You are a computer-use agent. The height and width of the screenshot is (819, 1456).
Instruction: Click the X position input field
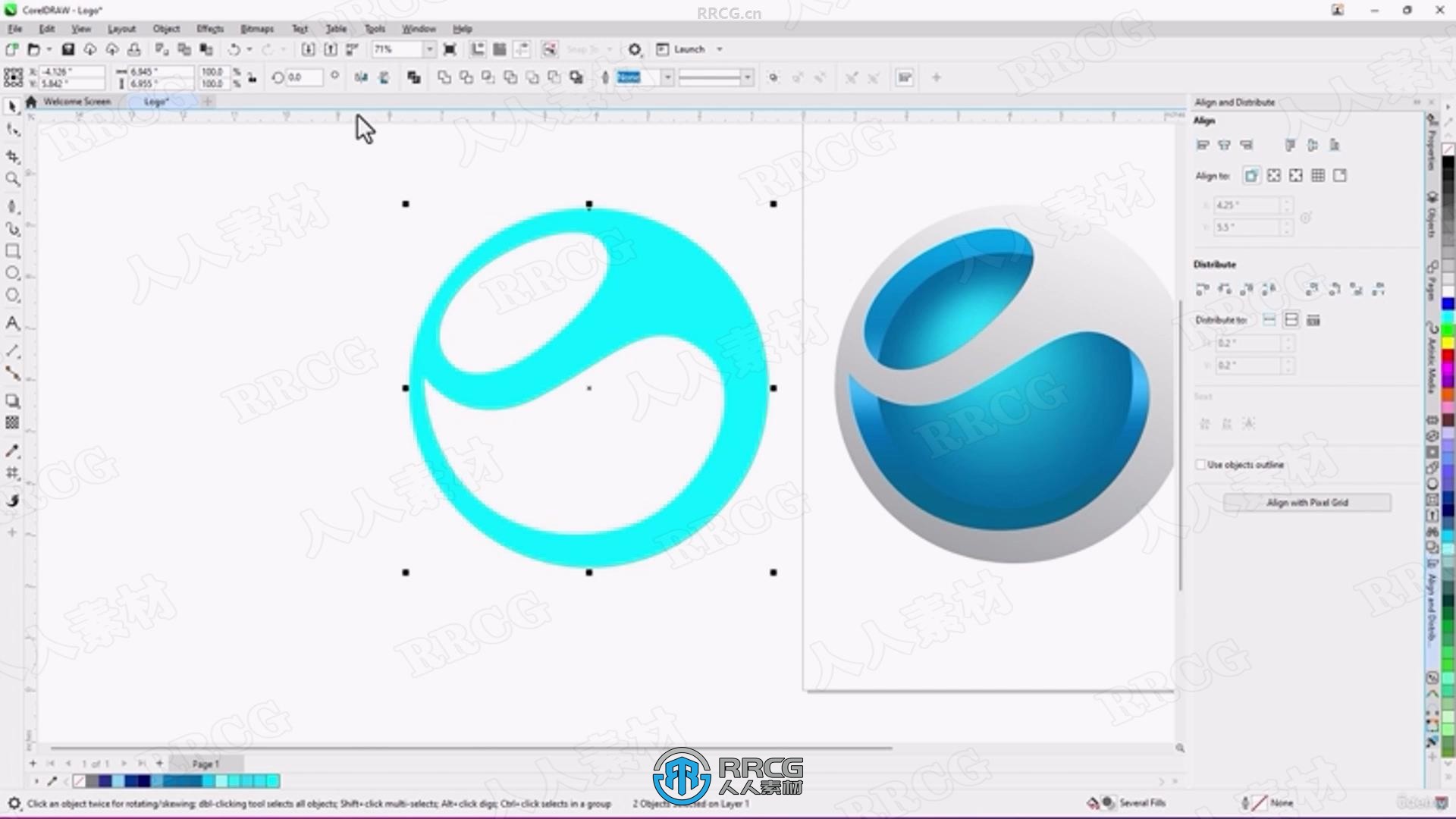(x=71, y=71)
